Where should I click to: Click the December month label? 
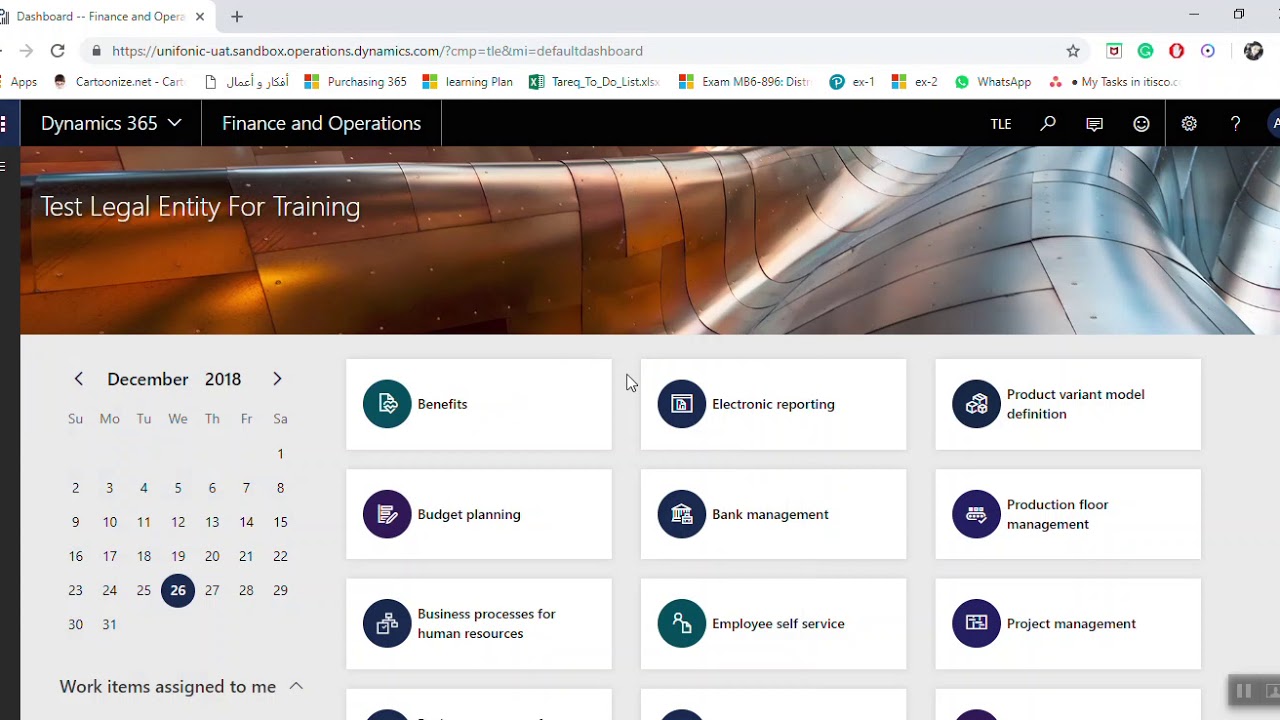pos(148,380)
